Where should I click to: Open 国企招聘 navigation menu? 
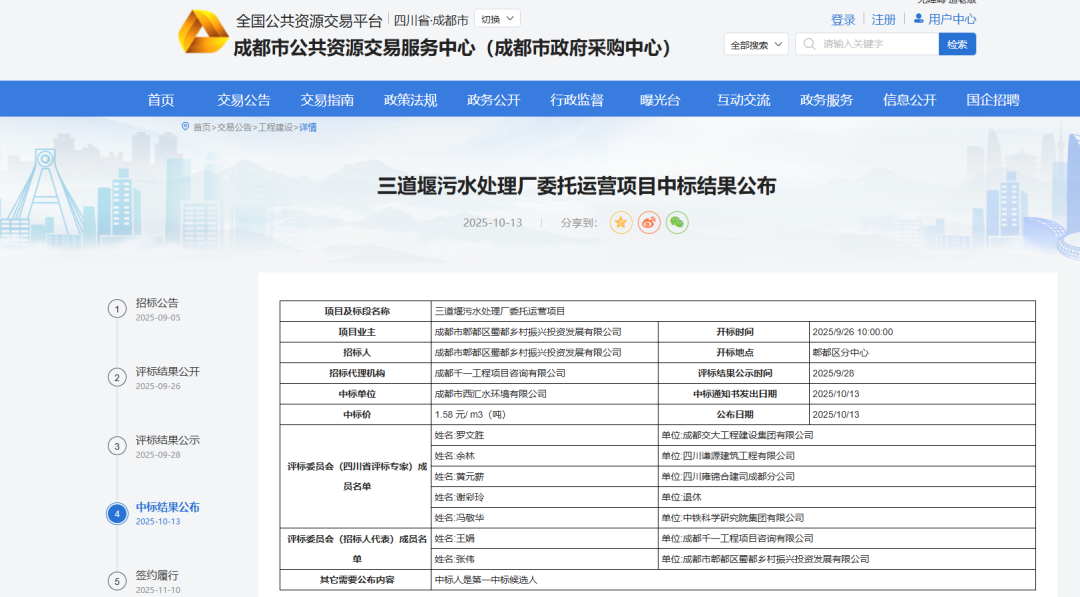[x=993, y=100]
